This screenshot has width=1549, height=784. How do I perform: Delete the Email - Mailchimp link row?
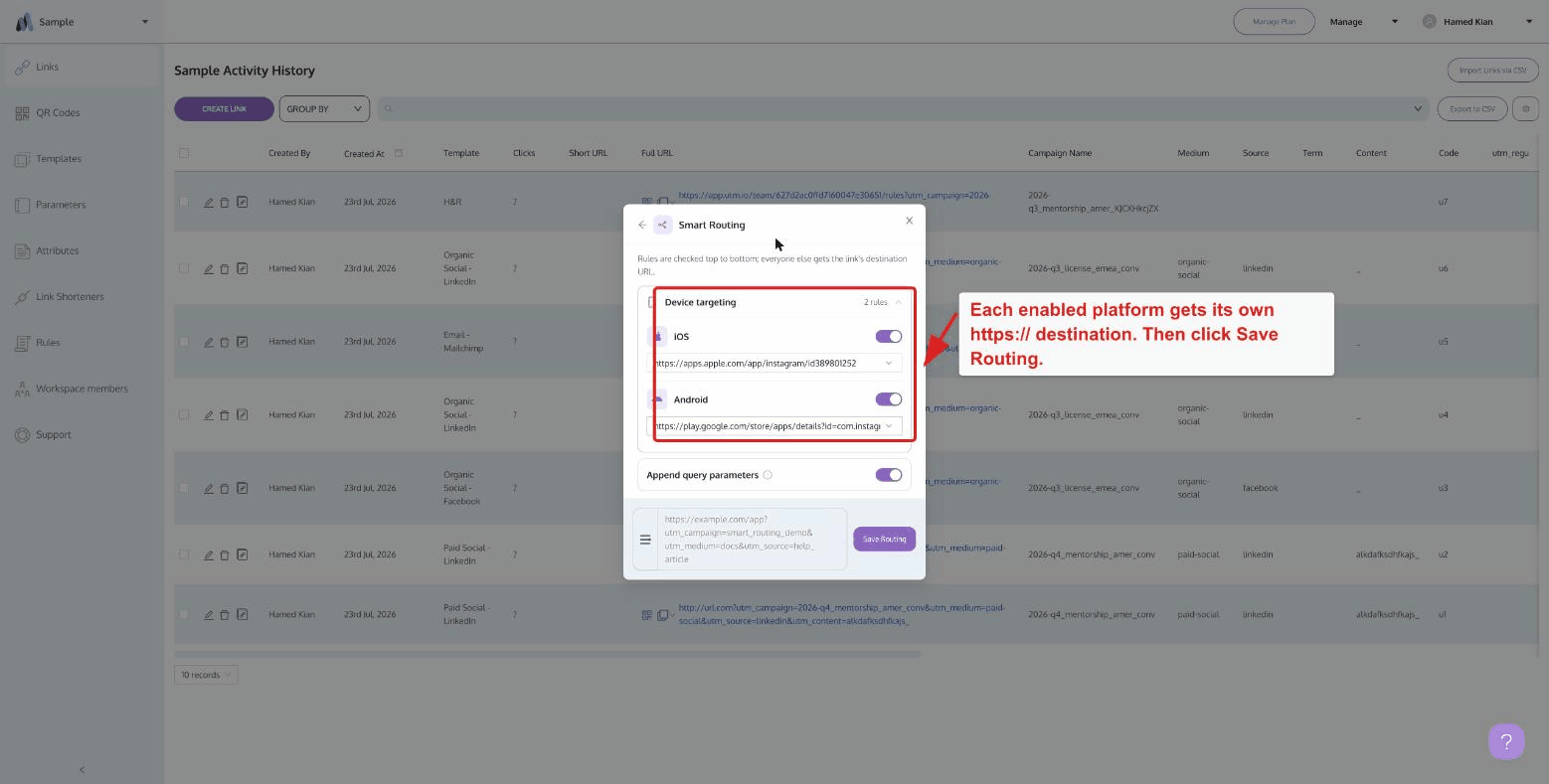[225, 342]
